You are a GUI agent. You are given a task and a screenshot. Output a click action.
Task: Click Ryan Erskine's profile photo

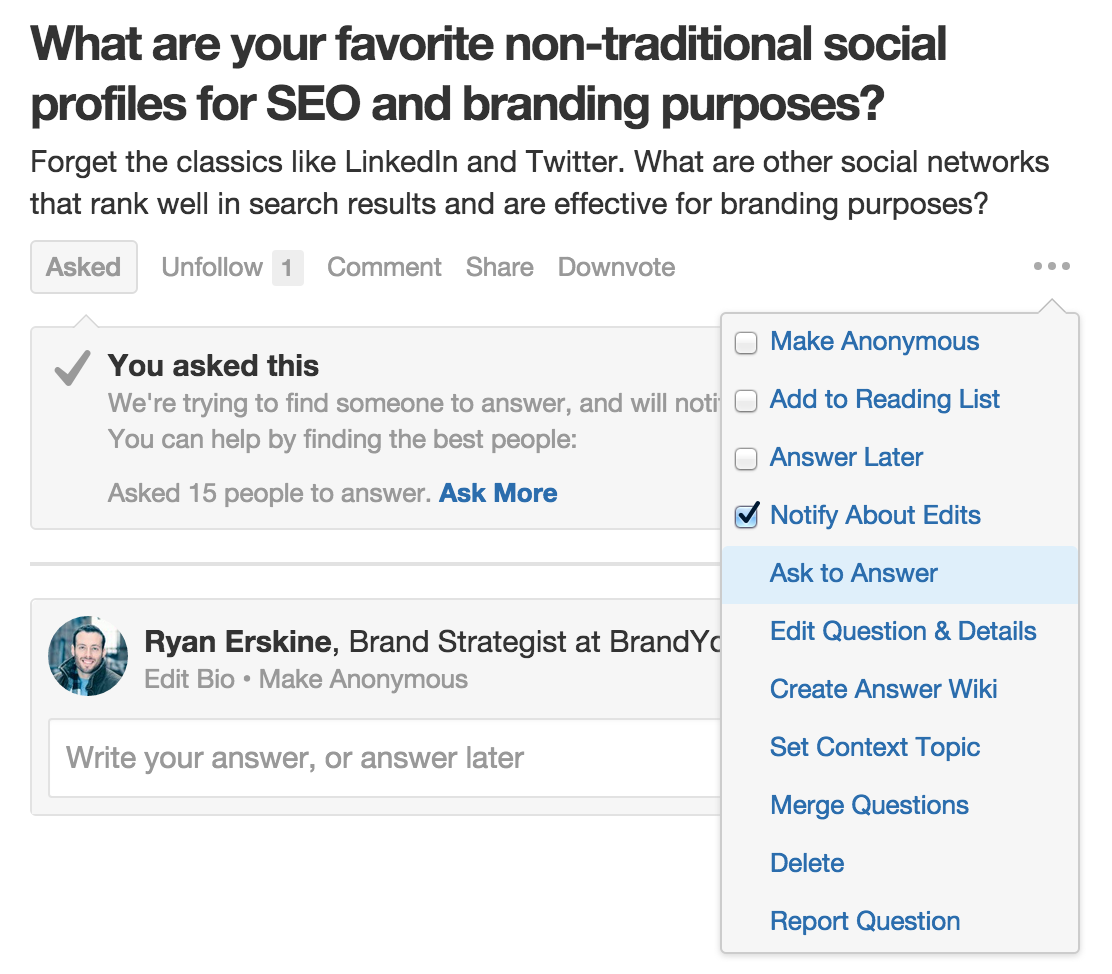point(88,655)
